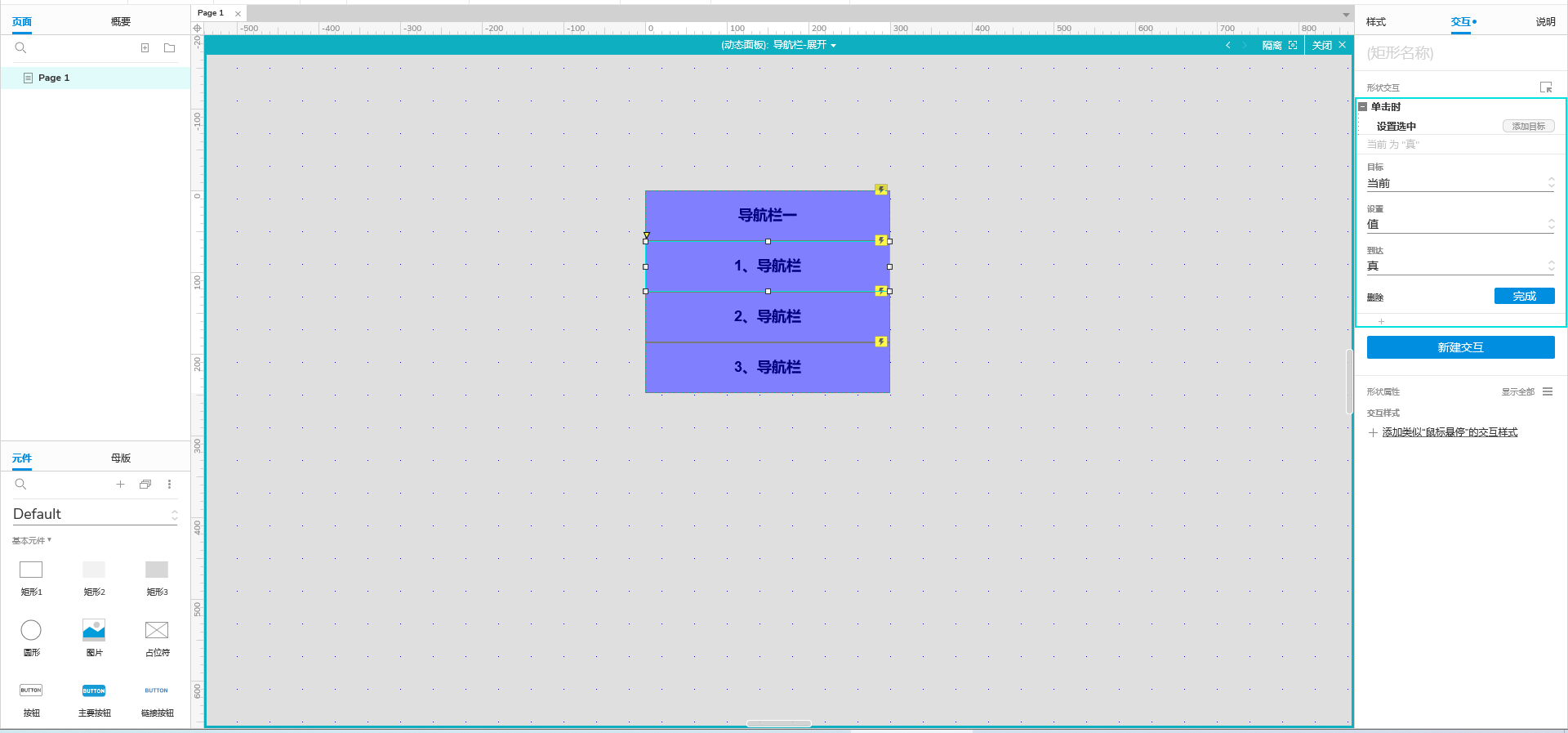Search widgets with the library magnifier icon
1568x733 pixels.
point(20,485)
